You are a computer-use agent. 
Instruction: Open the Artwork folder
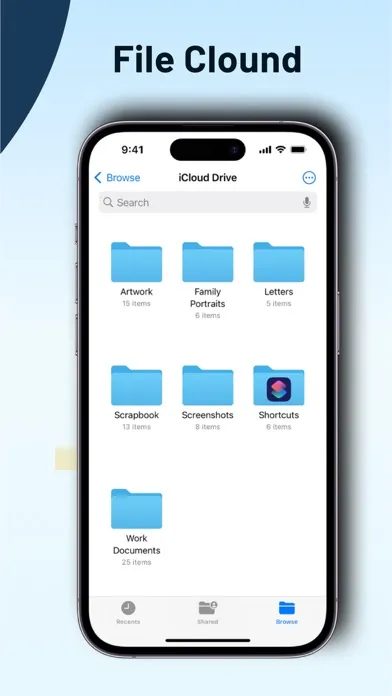pos(136,262)
